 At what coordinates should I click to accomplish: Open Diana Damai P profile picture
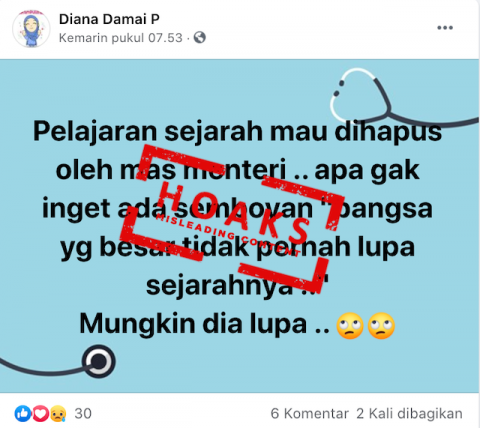(31, 28)
